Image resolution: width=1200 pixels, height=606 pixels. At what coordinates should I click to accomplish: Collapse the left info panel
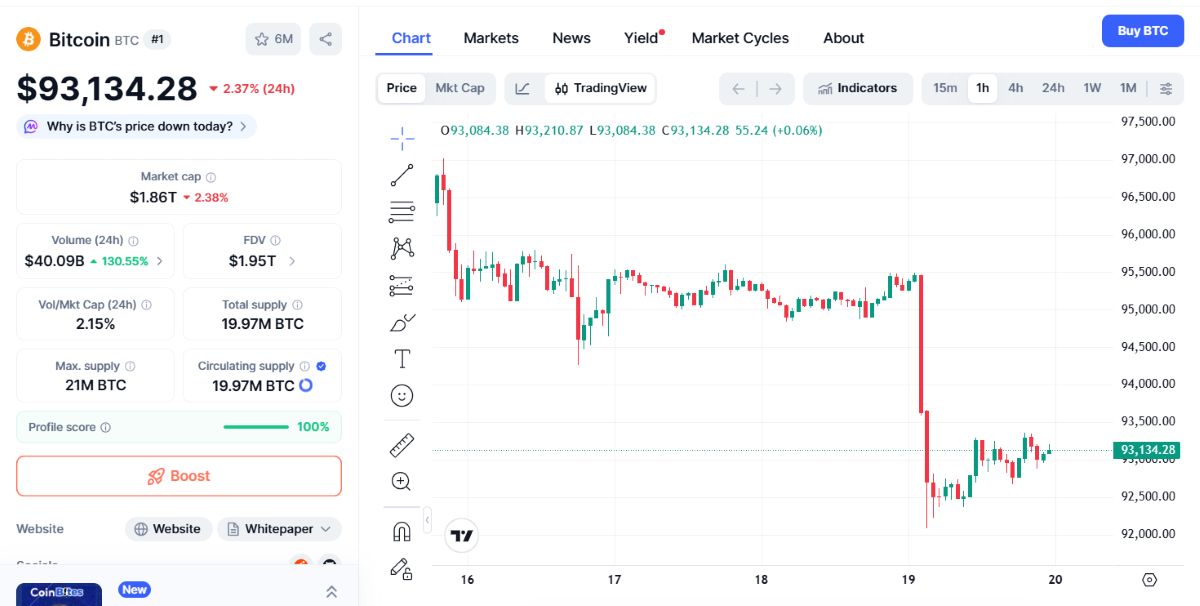pyautogui.click(x=331, y=591)
